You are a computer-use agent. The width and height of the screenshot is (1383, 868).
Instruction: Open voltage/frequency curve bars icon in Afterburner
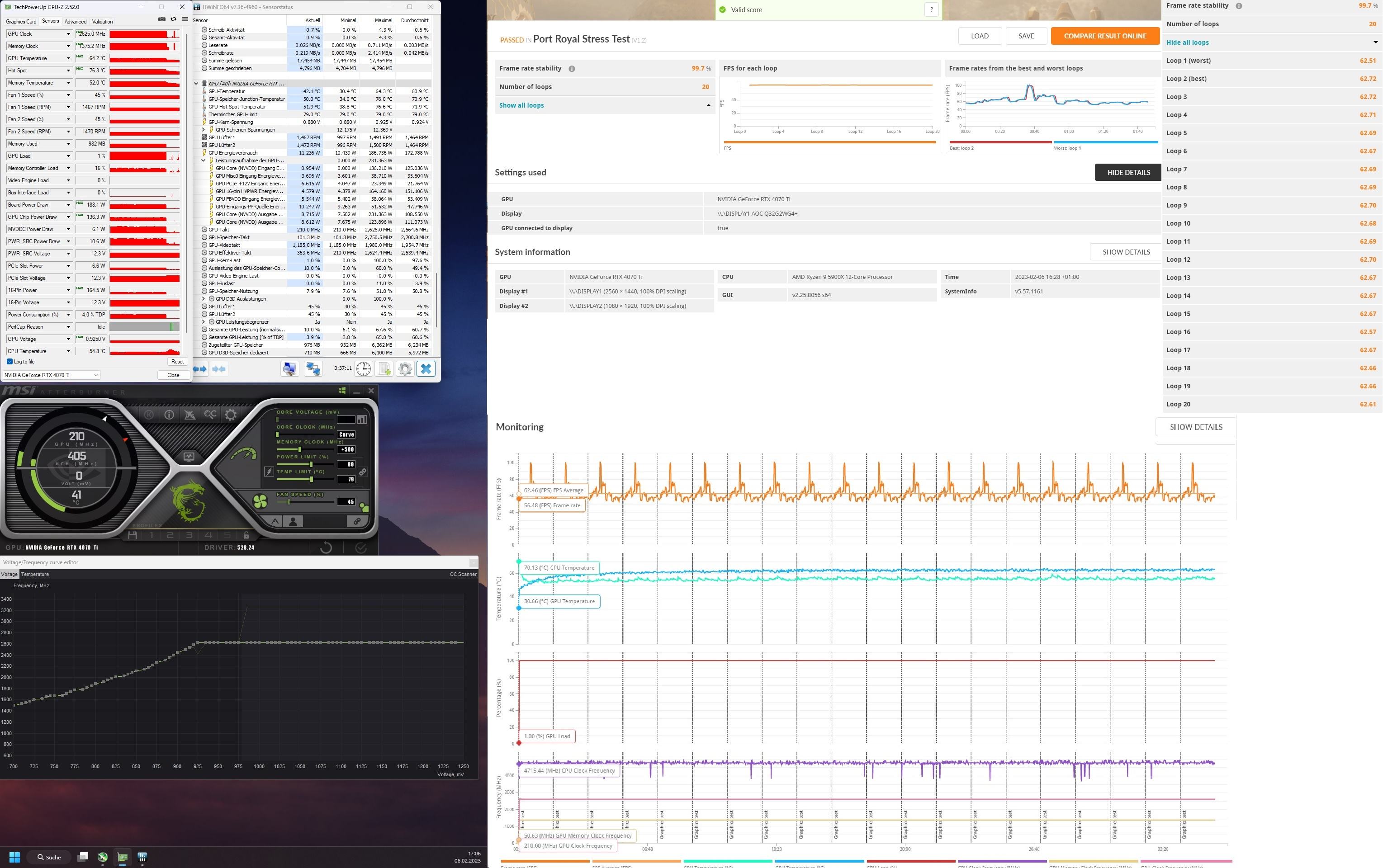(362, 419)
